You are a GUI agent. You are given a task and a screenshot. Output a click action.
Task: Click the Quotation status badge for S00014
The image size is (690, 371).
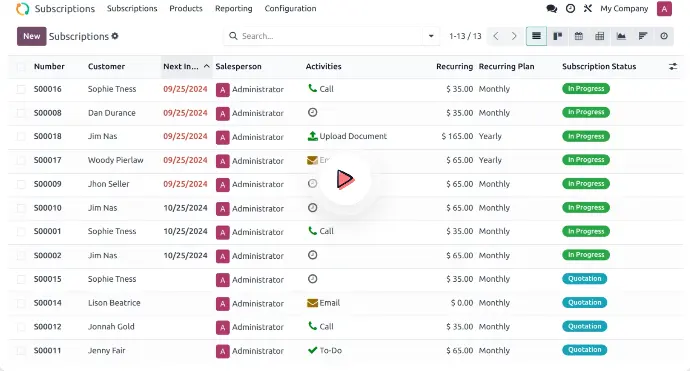pos(584,302)
